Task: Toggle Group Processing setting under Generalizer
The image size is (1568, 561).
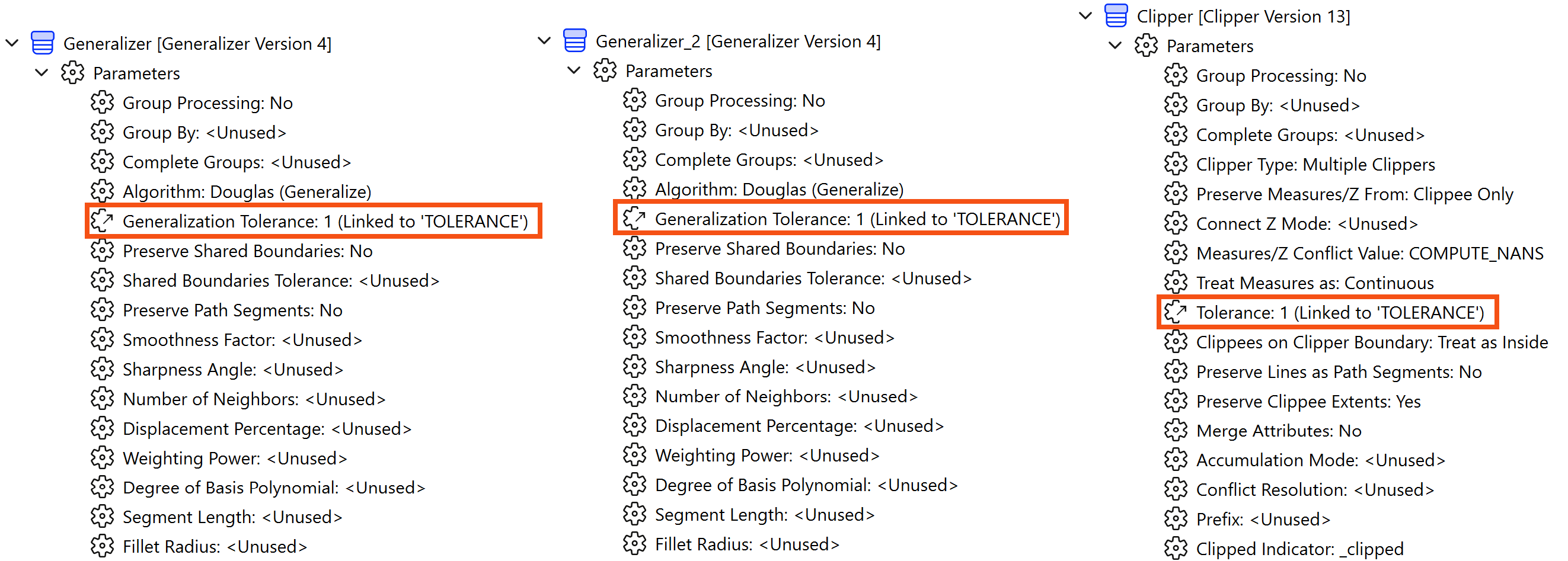Action: click(207, 103)
